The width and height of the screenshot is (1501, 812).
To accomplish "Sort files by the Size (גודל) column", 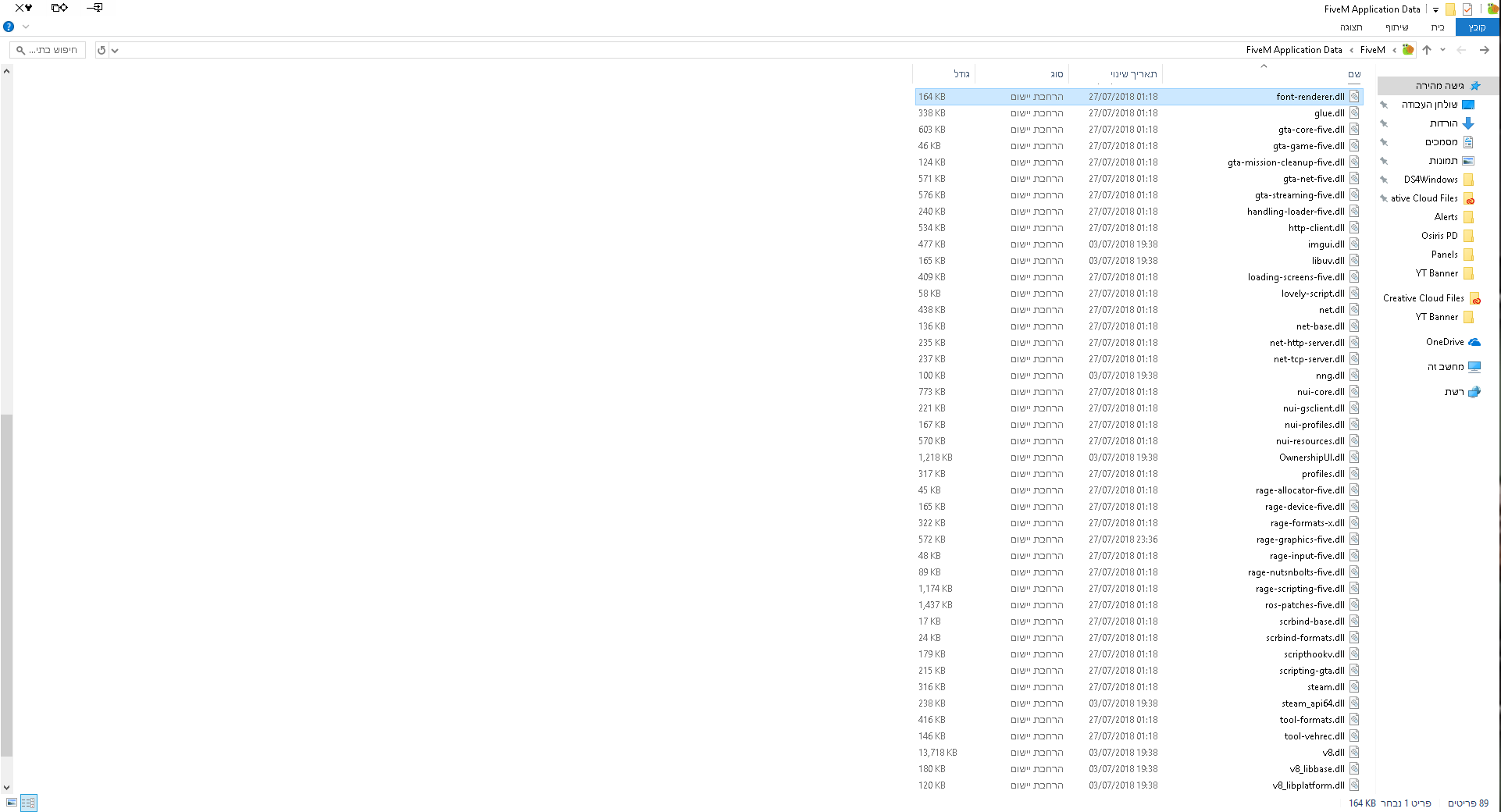I will tap(961, 74).
